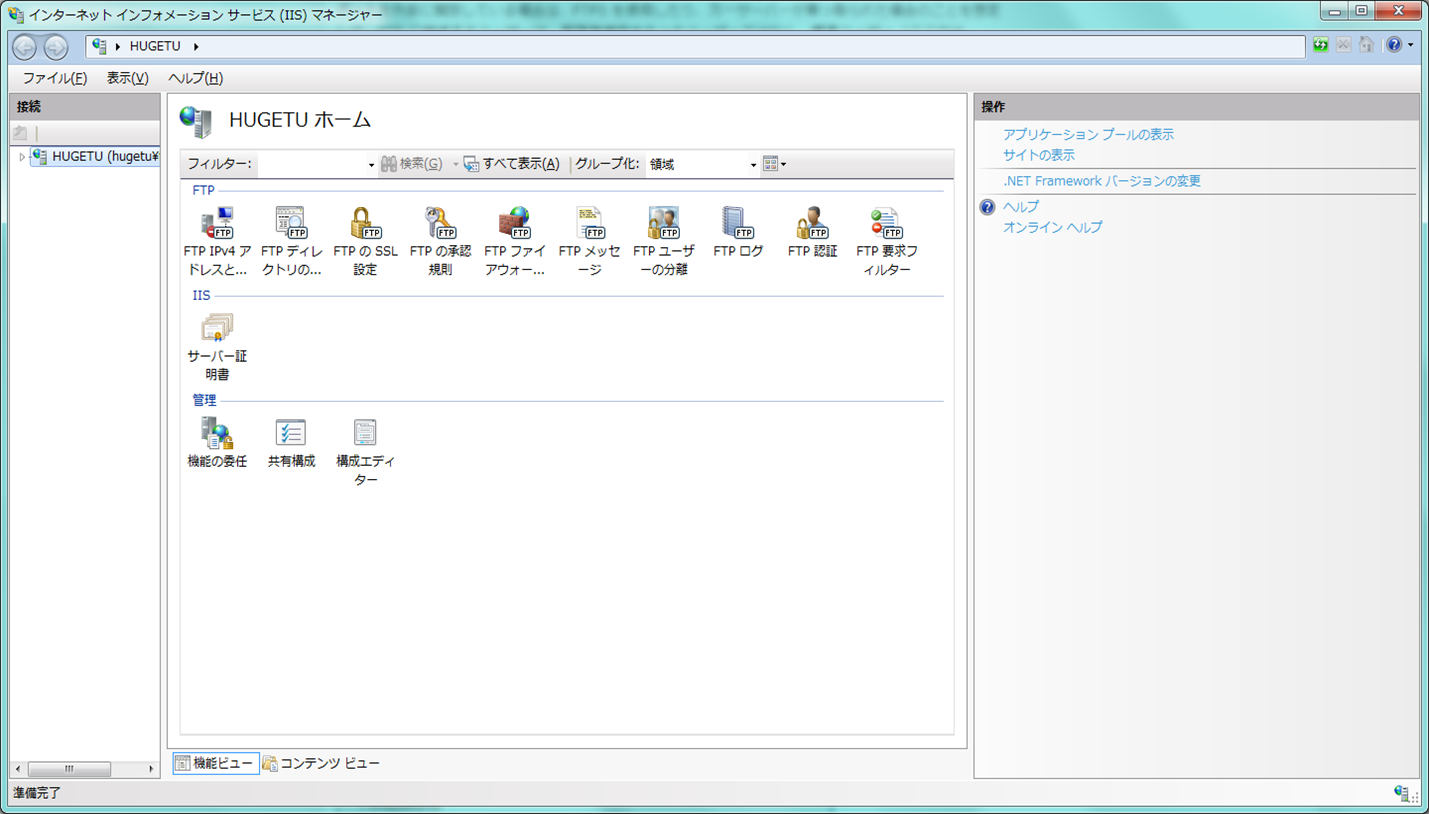1429x814 pixels.
Task: Click the blue help question mark icon in the address bar
Action: (1394, 45)
